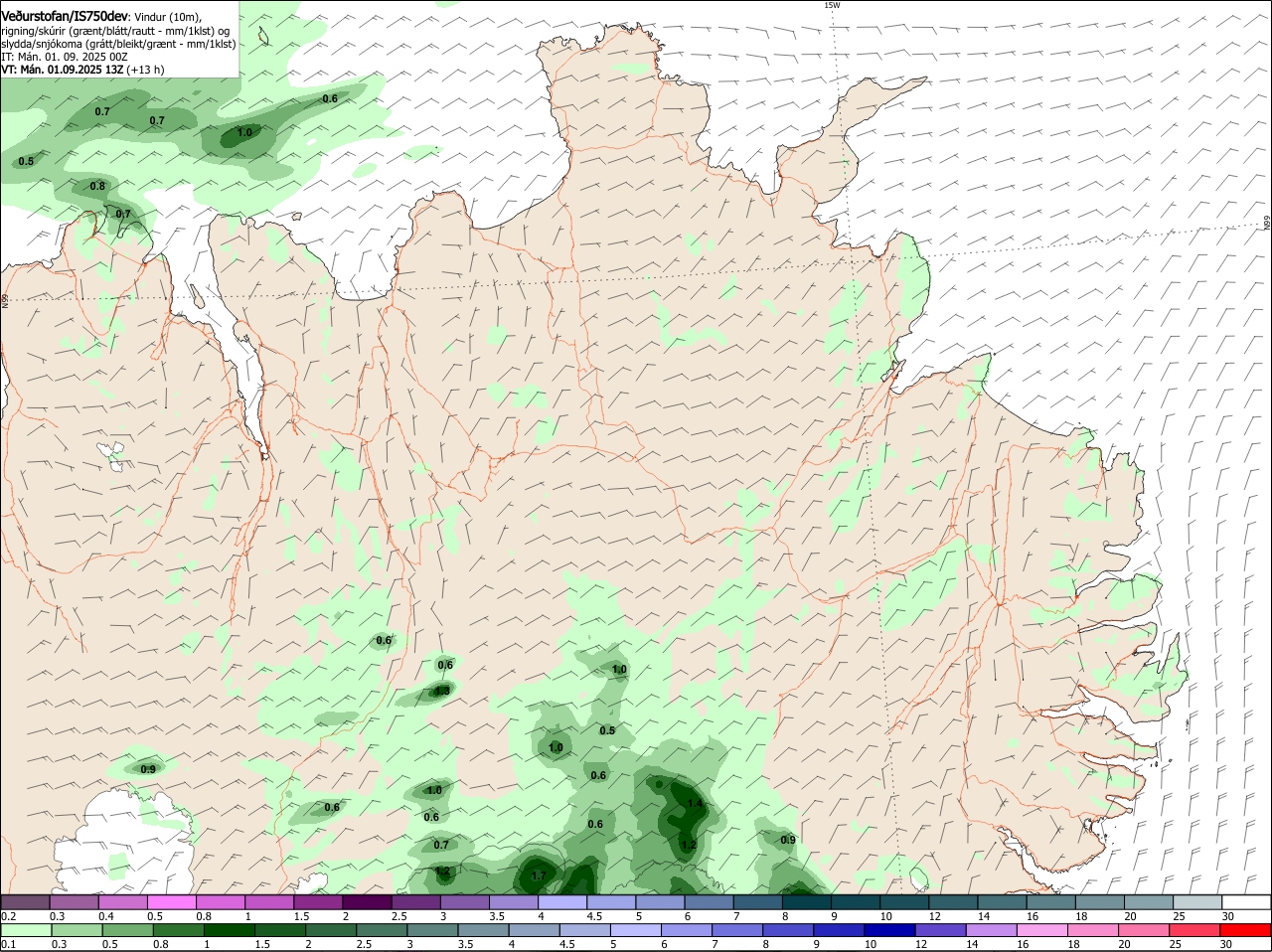Screen dimensions: 1272x952
Task: Pick the snow legend swatch between 25 and 30
Action: pos(1197,902)
